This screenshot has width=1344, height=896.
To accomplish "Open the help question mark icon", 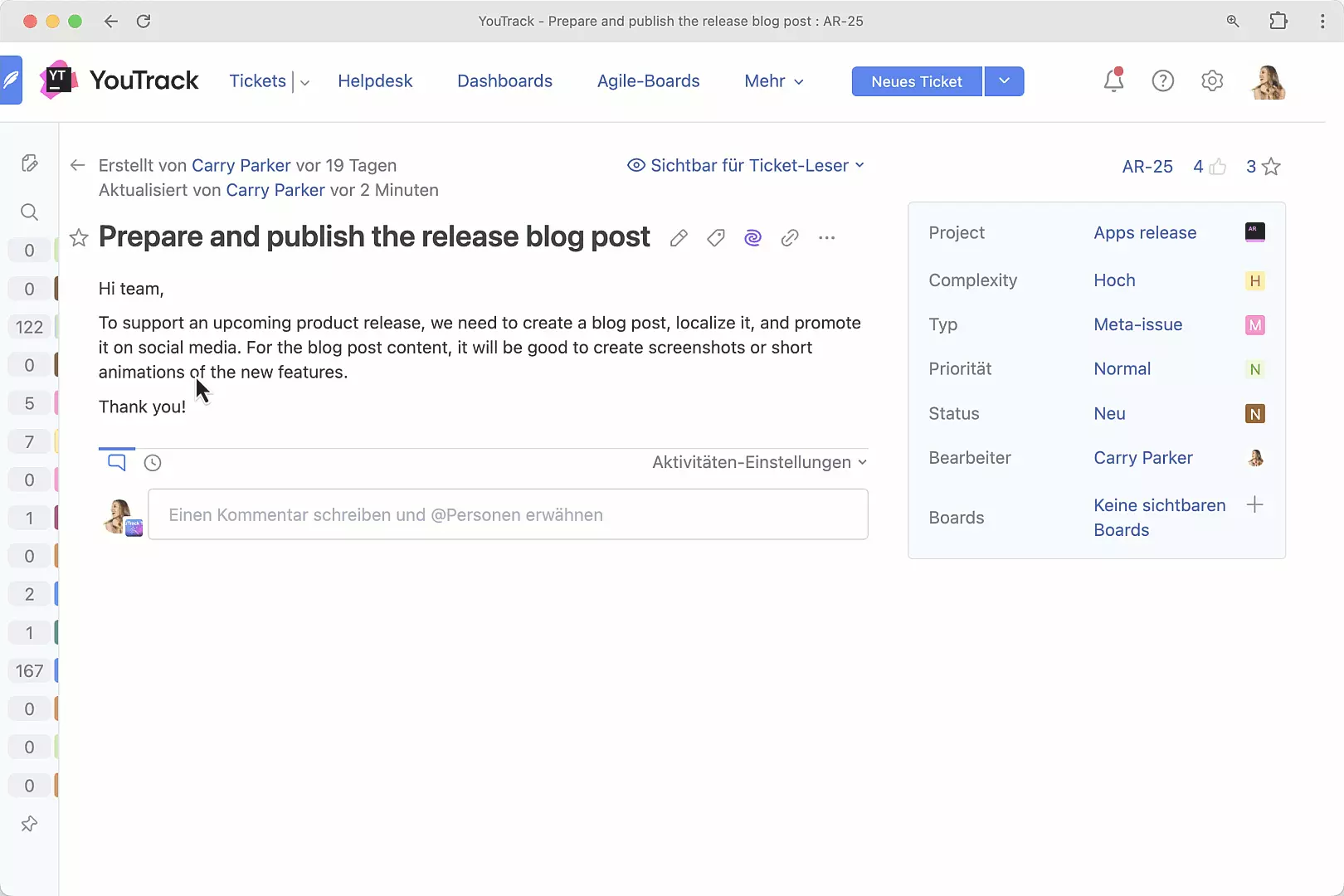I will coord(1163,80).
